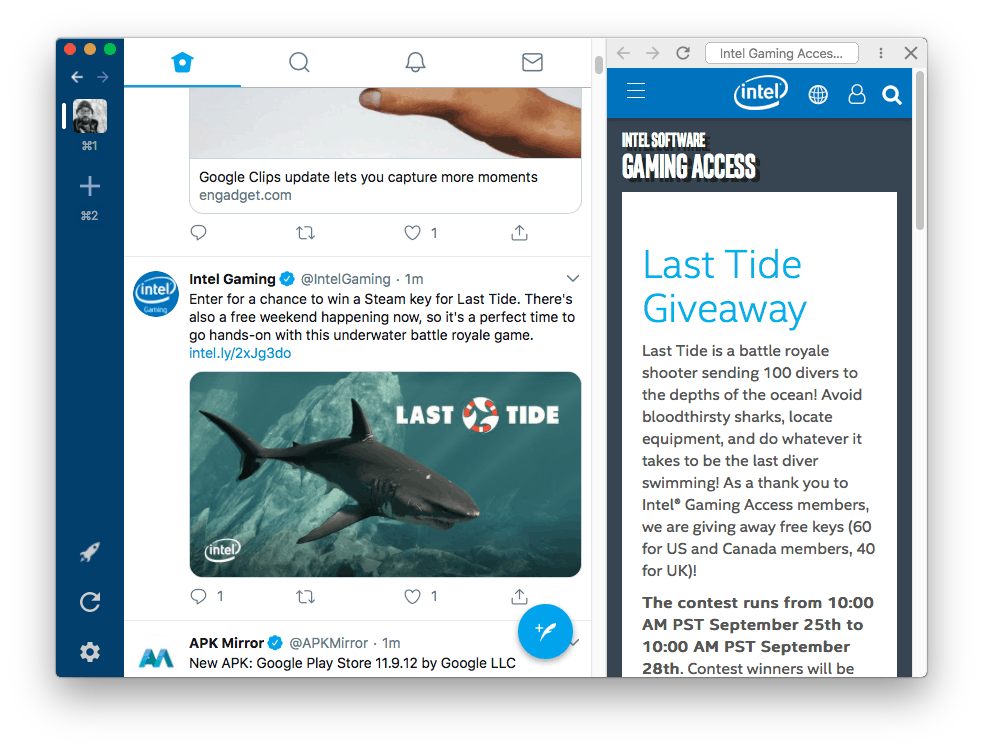Click the Intel Gaming Access address field
The height and width of the screenshot is (751, 983).
tap(781, 53)
